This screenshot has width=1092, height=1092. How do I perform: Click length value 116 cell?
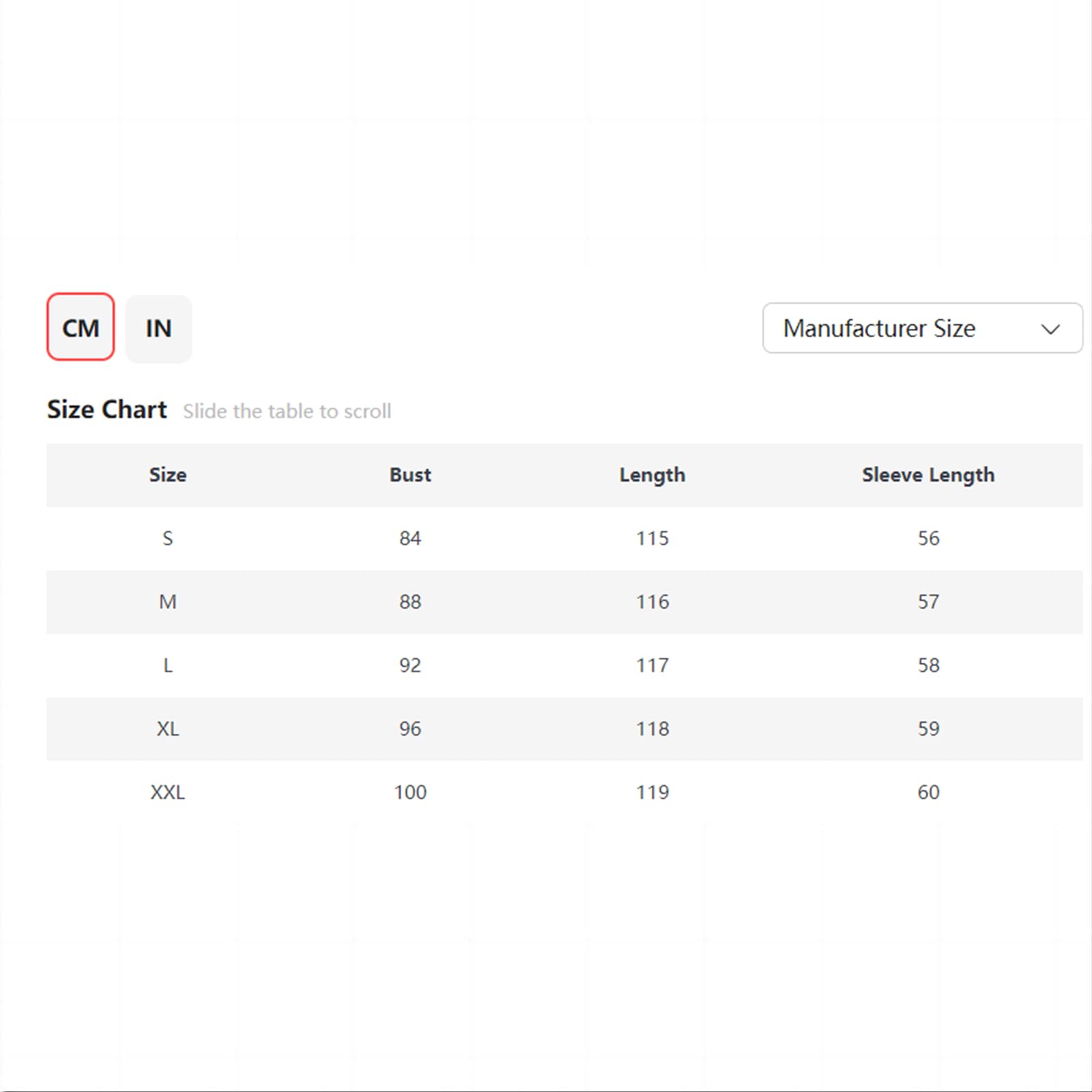point(652,602)
